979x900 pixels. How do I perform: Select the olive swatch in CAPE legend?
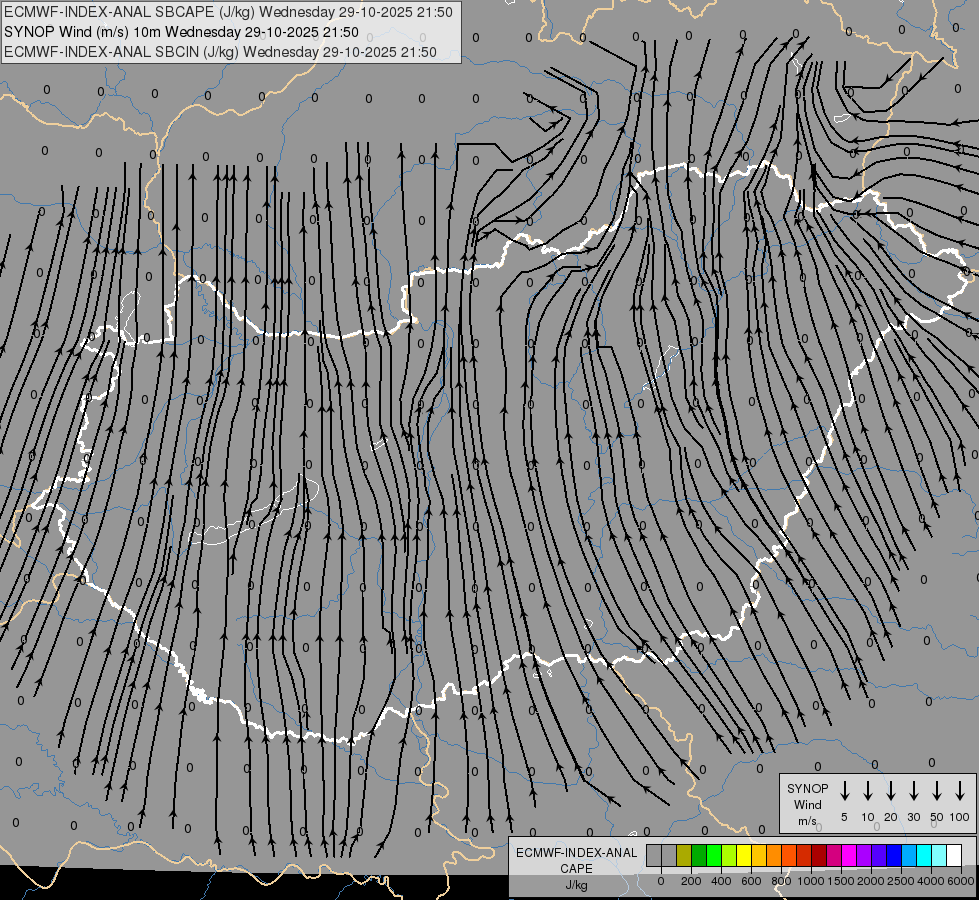pyautogui.click(x=684, y=855)
